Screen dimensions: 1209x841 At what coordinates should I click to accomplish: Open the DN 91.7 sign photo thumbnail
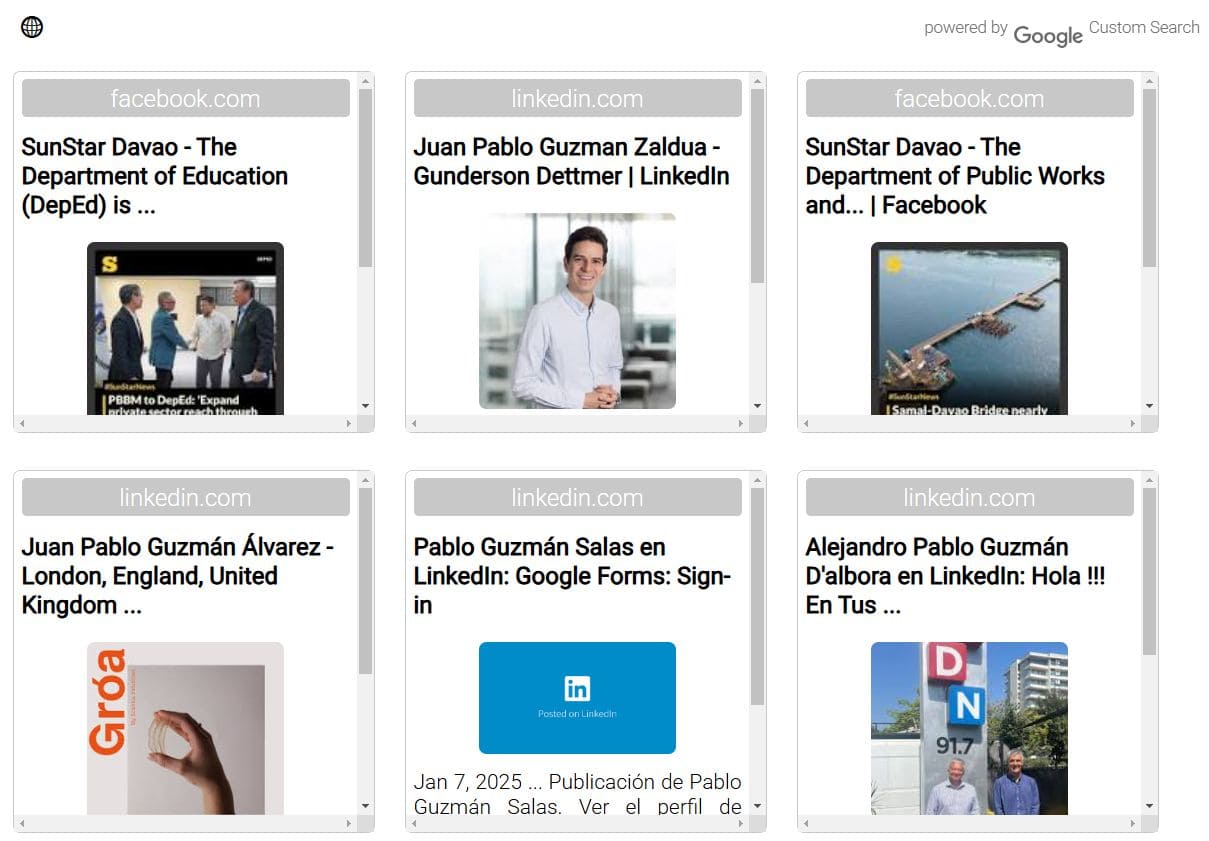(969, 728)
